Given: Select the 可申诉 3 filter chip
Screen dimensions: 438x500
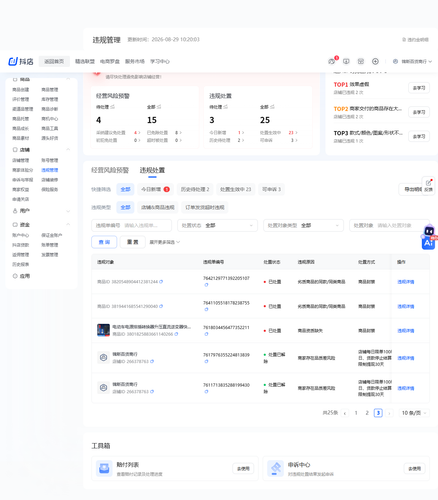Looking at the screenshot, I should [271, 189].
